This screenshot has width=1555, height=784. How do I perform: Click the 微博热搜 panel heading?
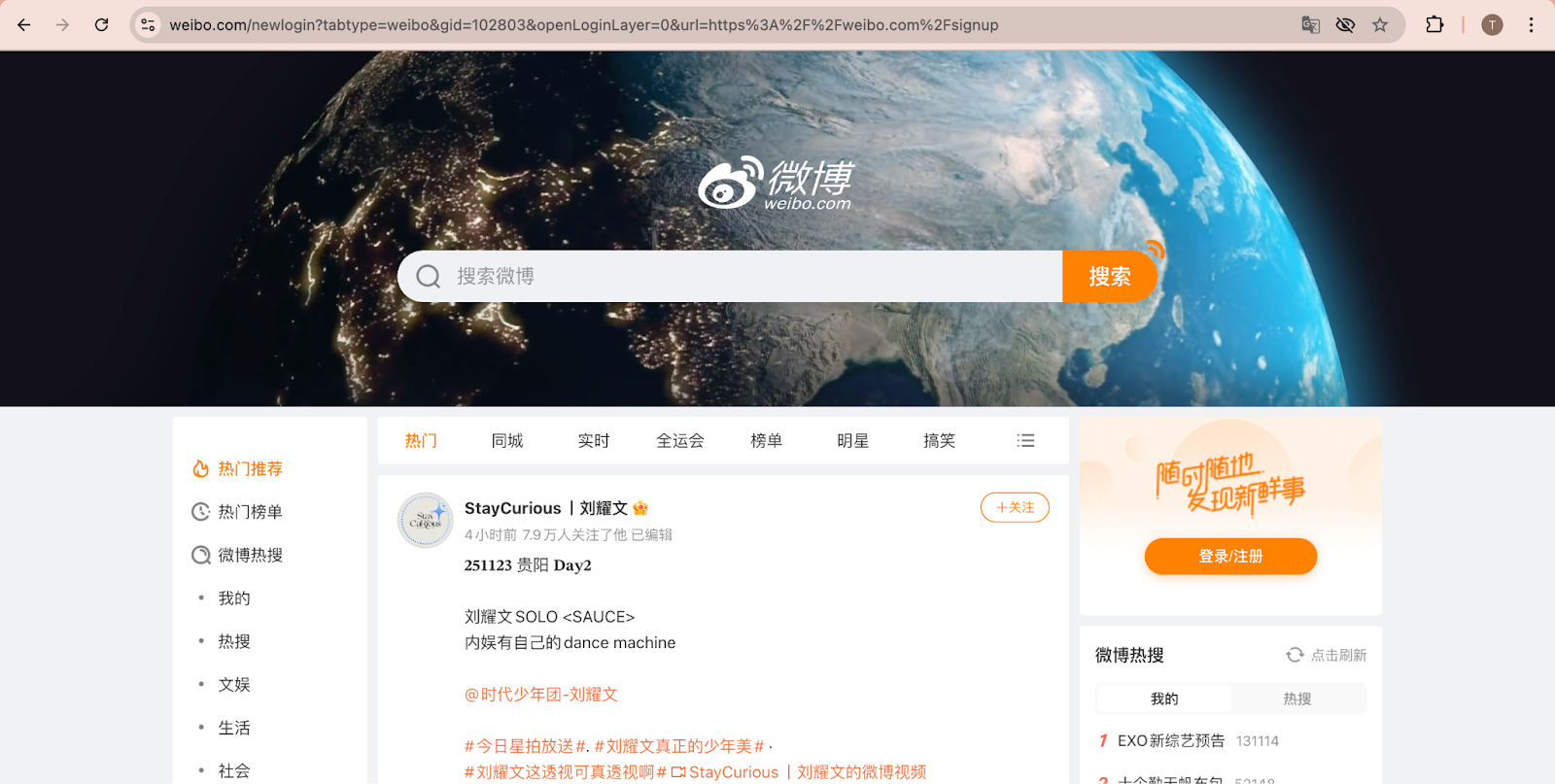1129,655
